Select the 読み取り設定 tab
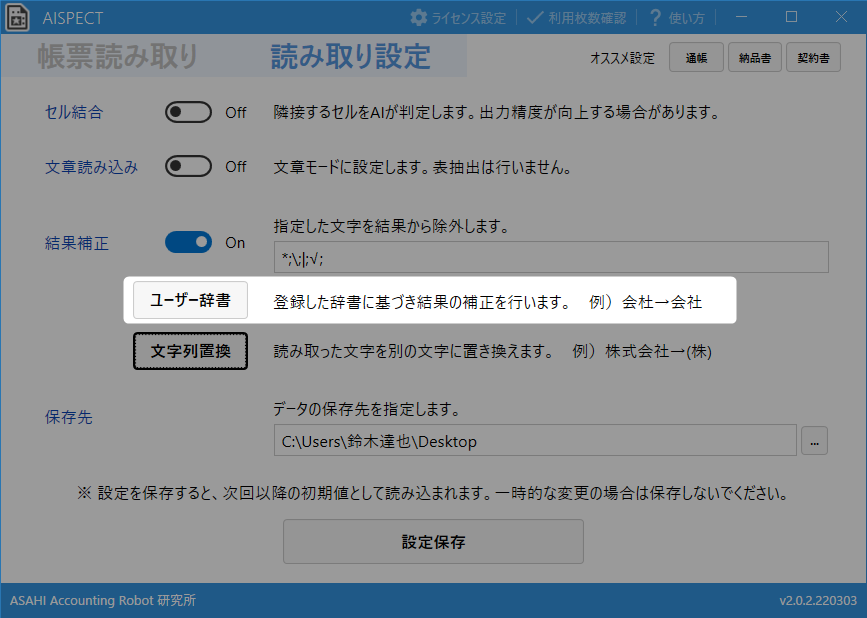Screen dimensions: 867x618 click(x=350, y=57)
